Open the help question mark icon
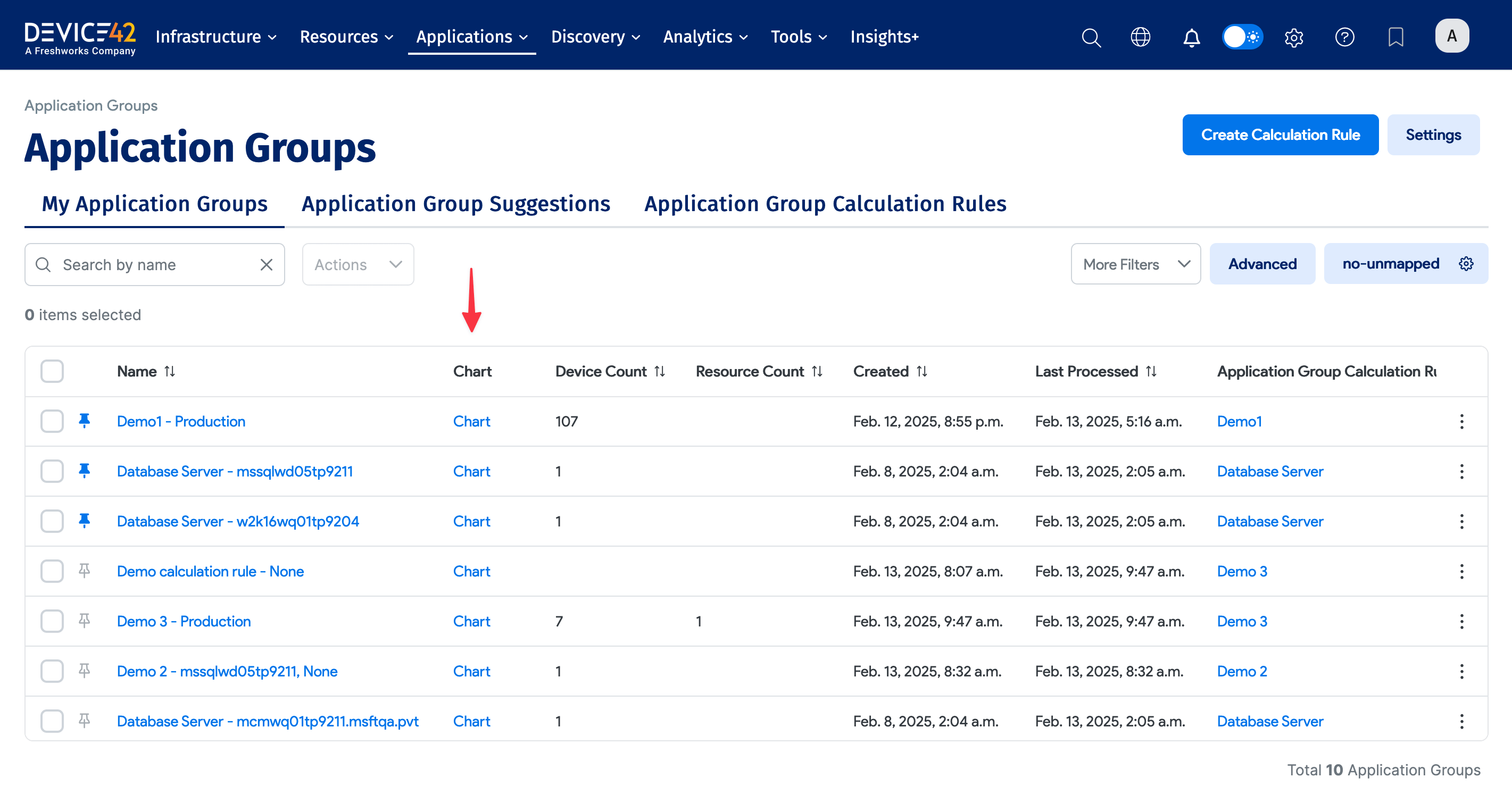1512x803 pixels. point(1344,37)
